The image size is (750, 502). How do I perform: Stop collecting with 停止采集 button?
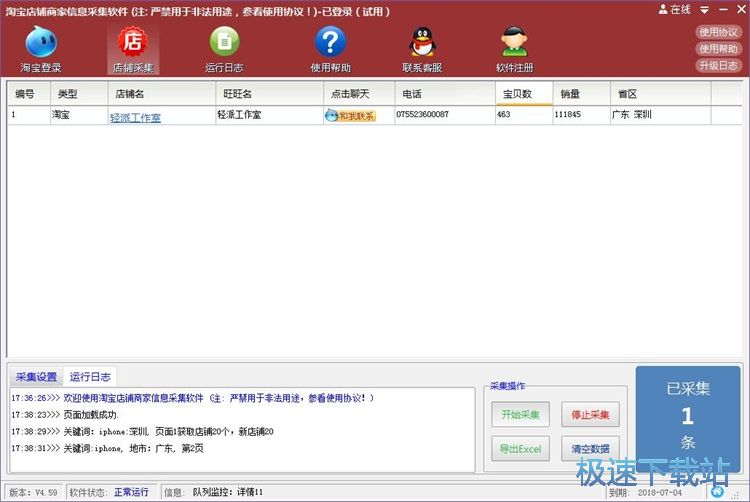click(x=590, y=415)
